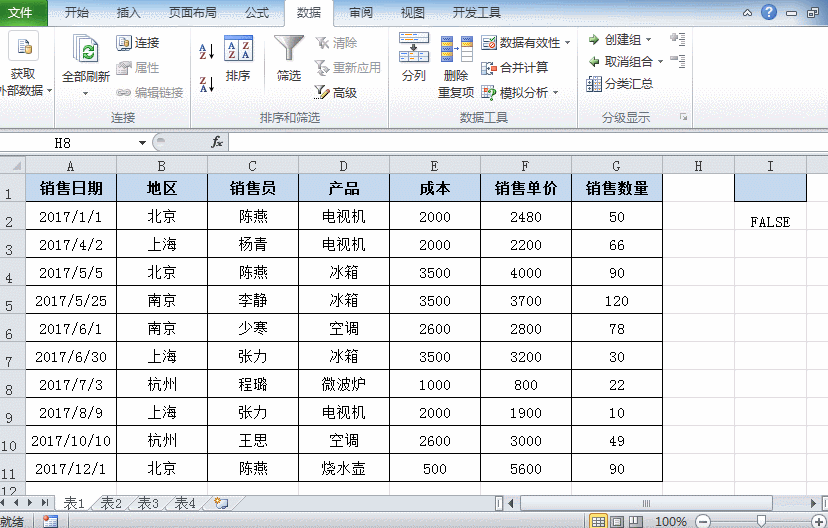Open the 排序 sort dialog
828x528 pixels.
coord(238,58)
